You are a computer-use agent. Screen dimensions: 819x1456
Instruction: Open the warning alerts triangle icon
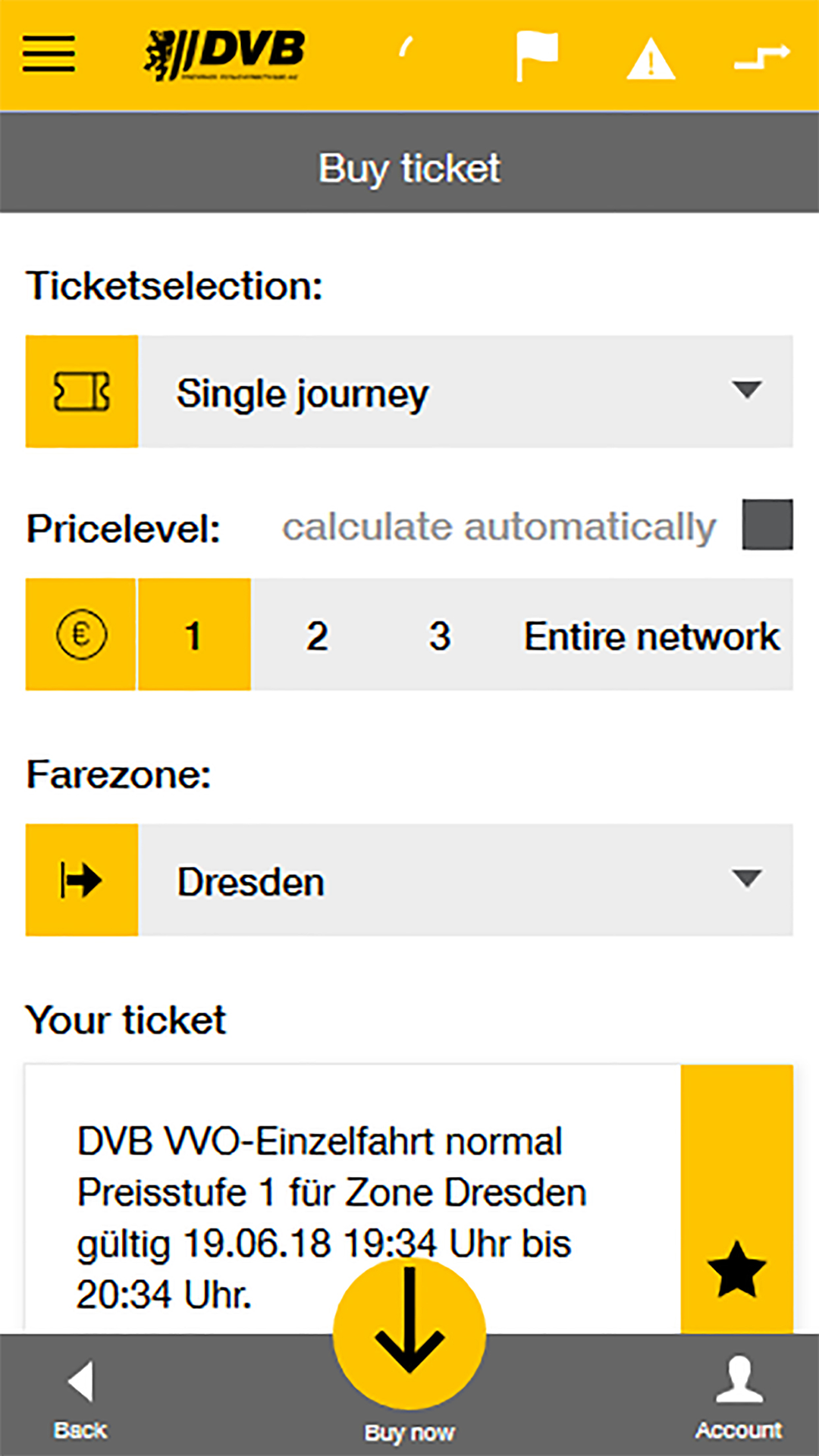coord(651,58)
